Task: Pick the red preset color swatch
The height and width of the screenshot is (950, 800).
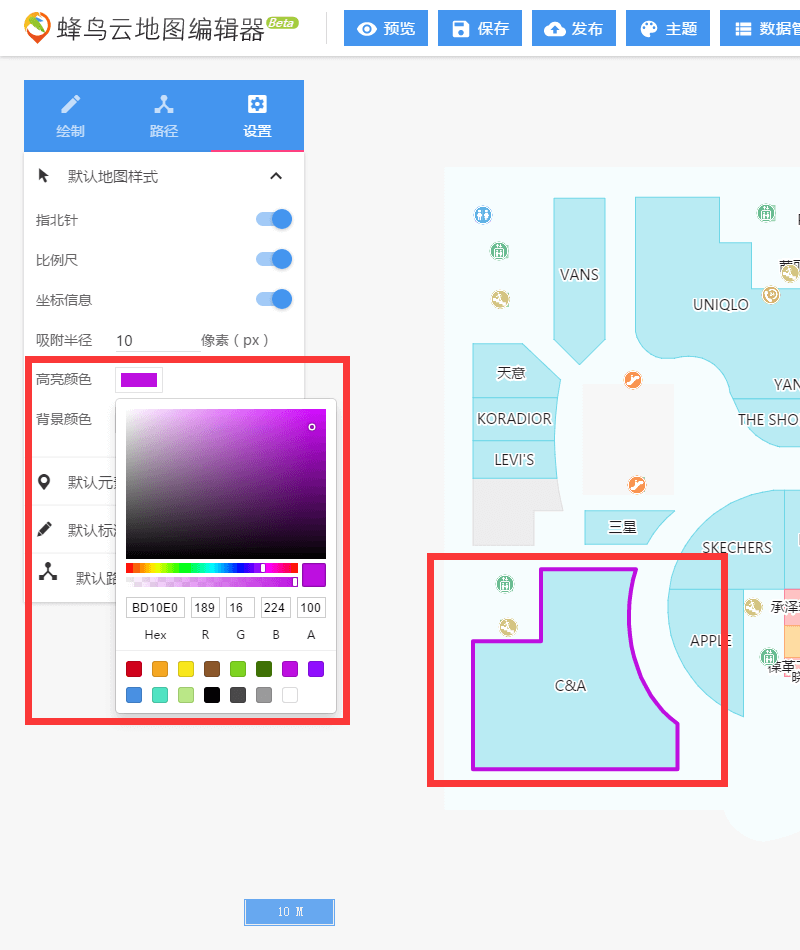Action: (x=134, y=669)
